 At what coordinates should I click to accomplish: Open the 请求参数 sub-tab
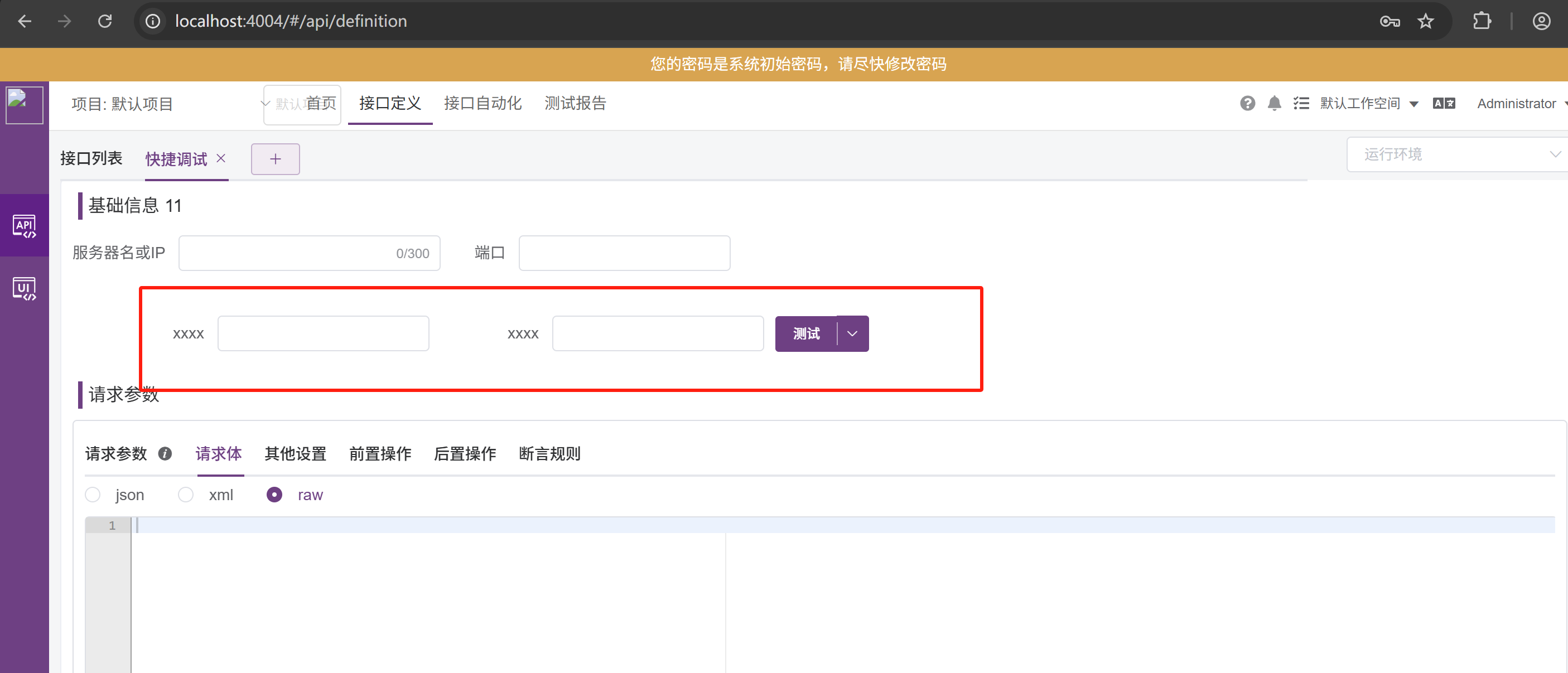(x=116, y=454)
